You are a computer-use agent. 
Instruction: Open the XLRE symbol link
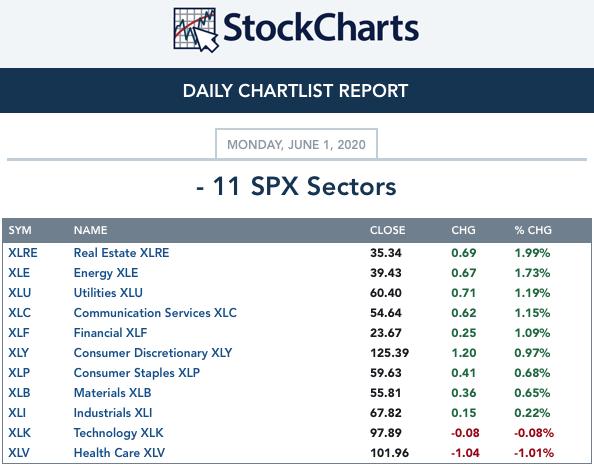click(23, 253)
